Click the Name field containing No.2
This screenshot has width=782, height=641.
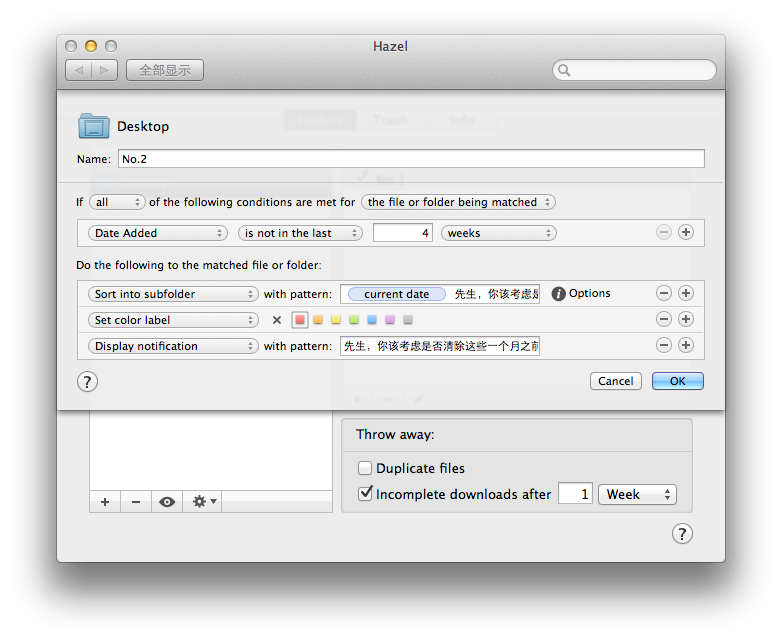411,159
